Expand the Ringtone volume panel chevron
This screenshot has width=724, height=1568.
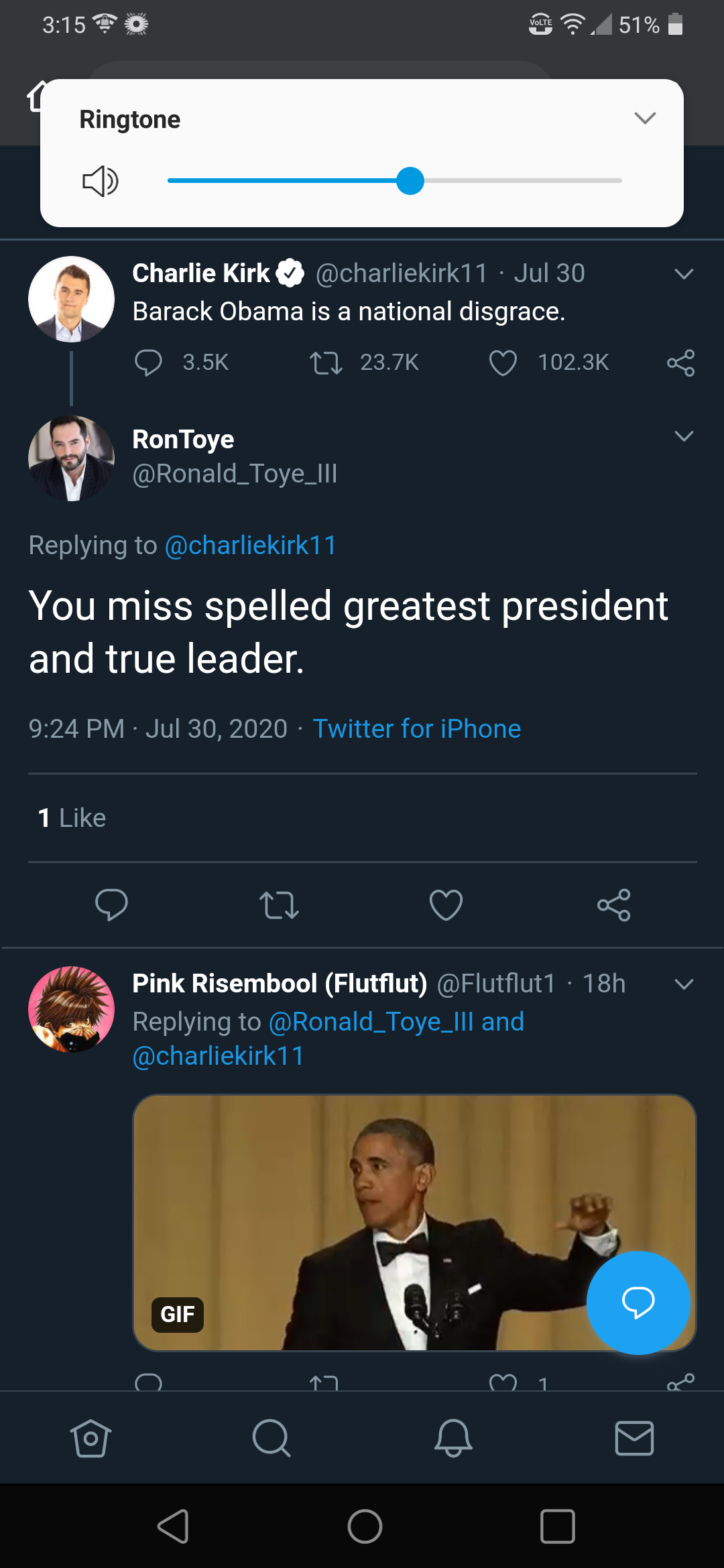tap(645, 119)
